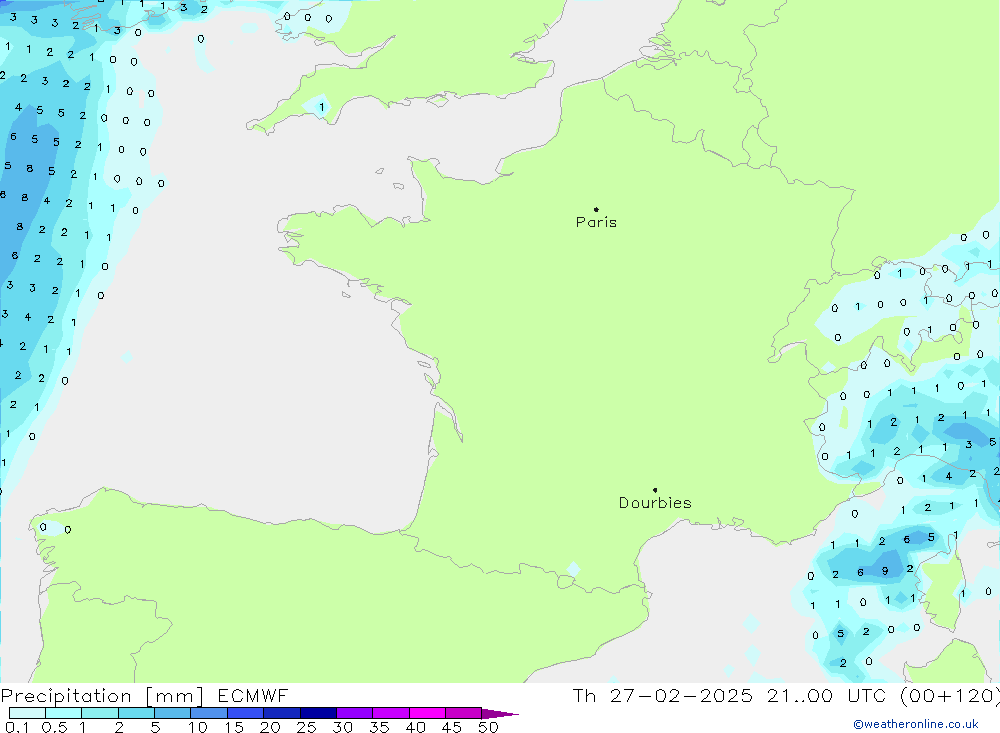1000x733 pixels.
Task: Click the Precipitation [mm] title text
Action: 102,696
